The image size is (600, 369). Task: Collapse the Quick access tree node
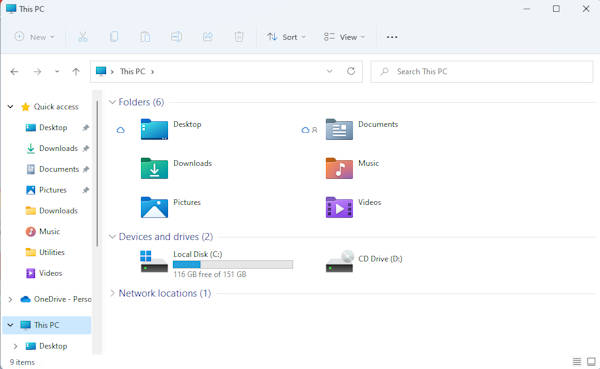point(10,107)
